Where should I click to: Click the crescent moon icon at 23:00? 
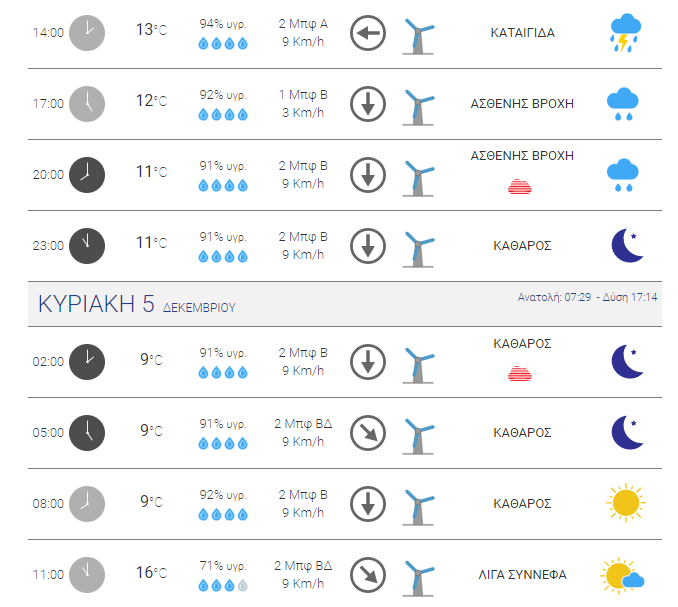(x=627, y=246)
